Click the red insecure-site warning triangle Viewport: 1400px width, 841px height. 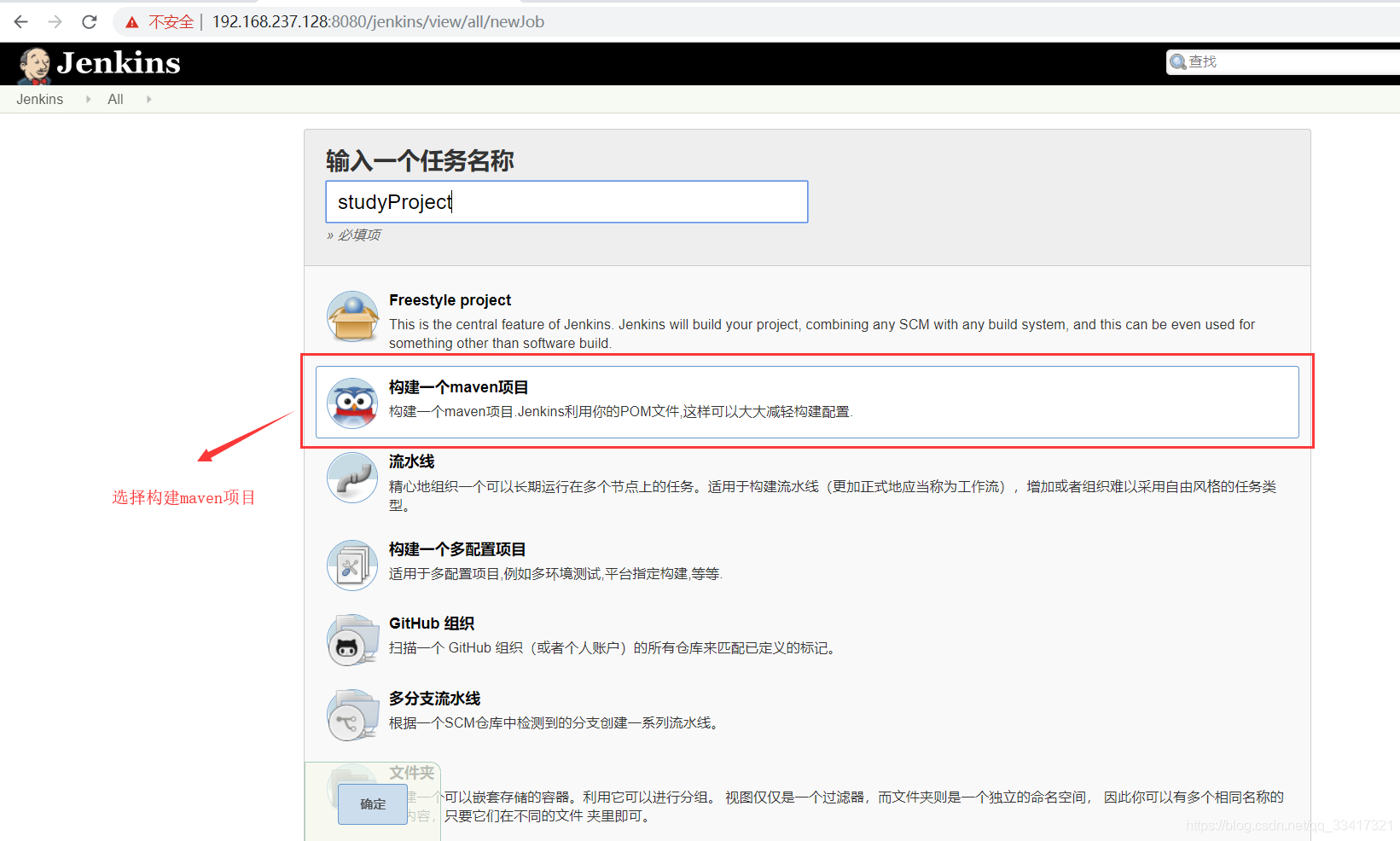click(x=132, y=22)
